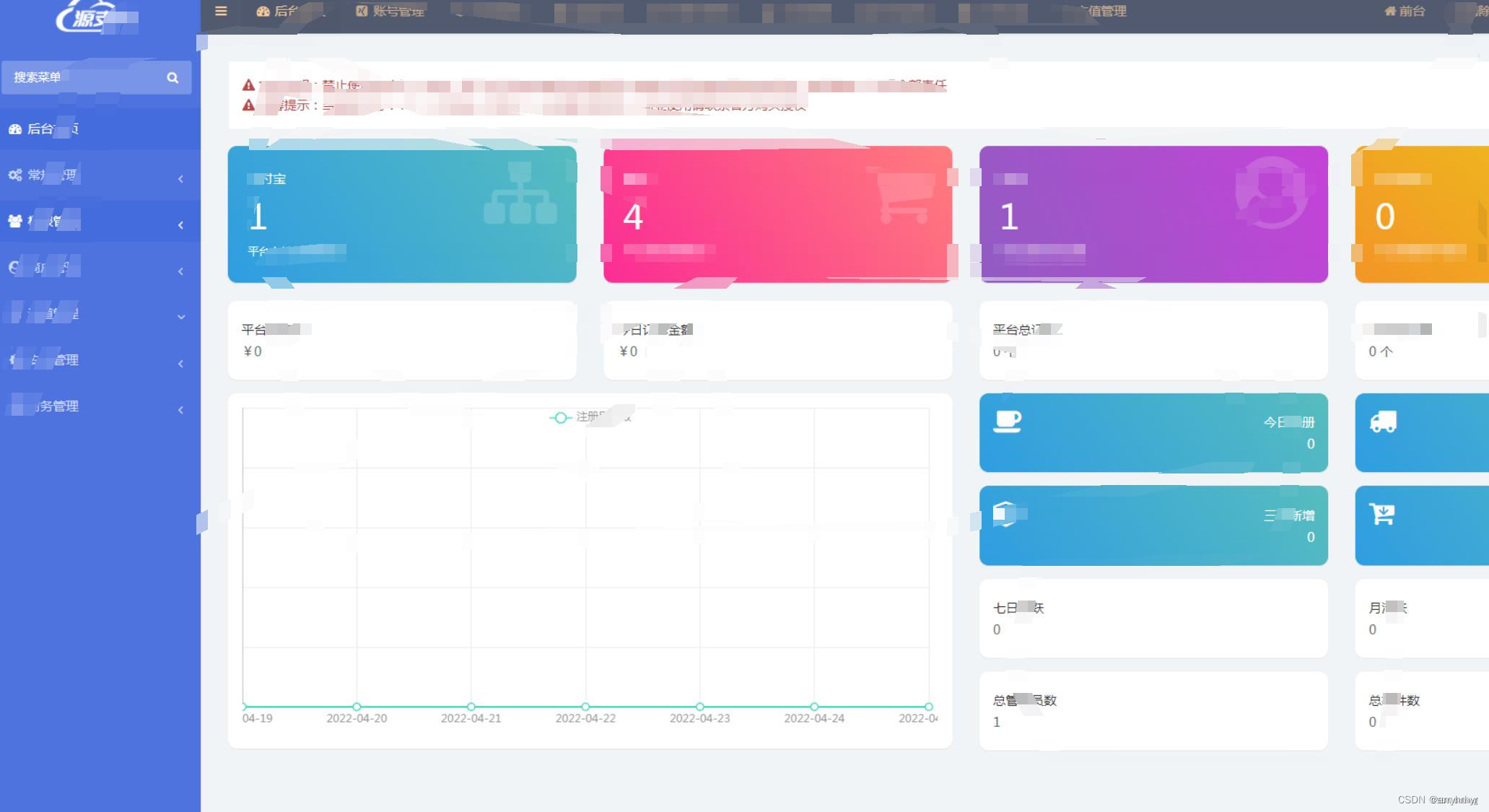This screenshot has height=812, width=1489.
Task: Click the shopping cart icon on blue card
Action: point(1381,515)
